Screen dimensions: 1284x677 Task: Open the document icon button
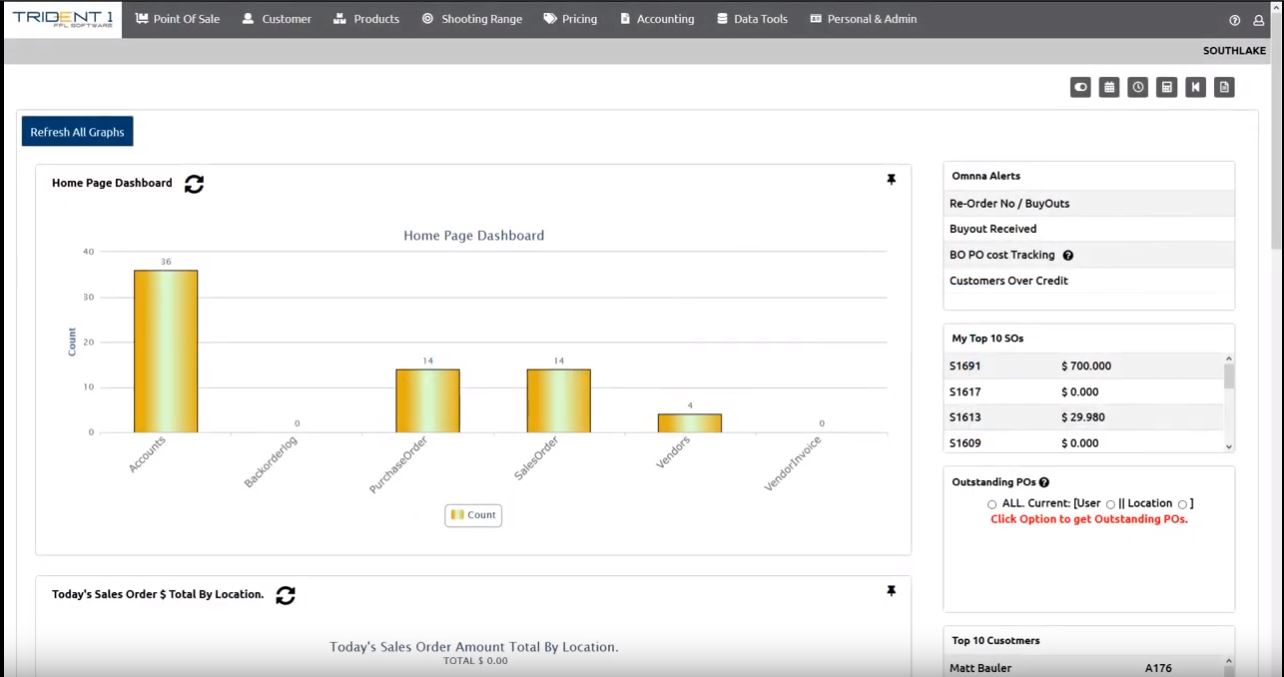(1224, 88)
